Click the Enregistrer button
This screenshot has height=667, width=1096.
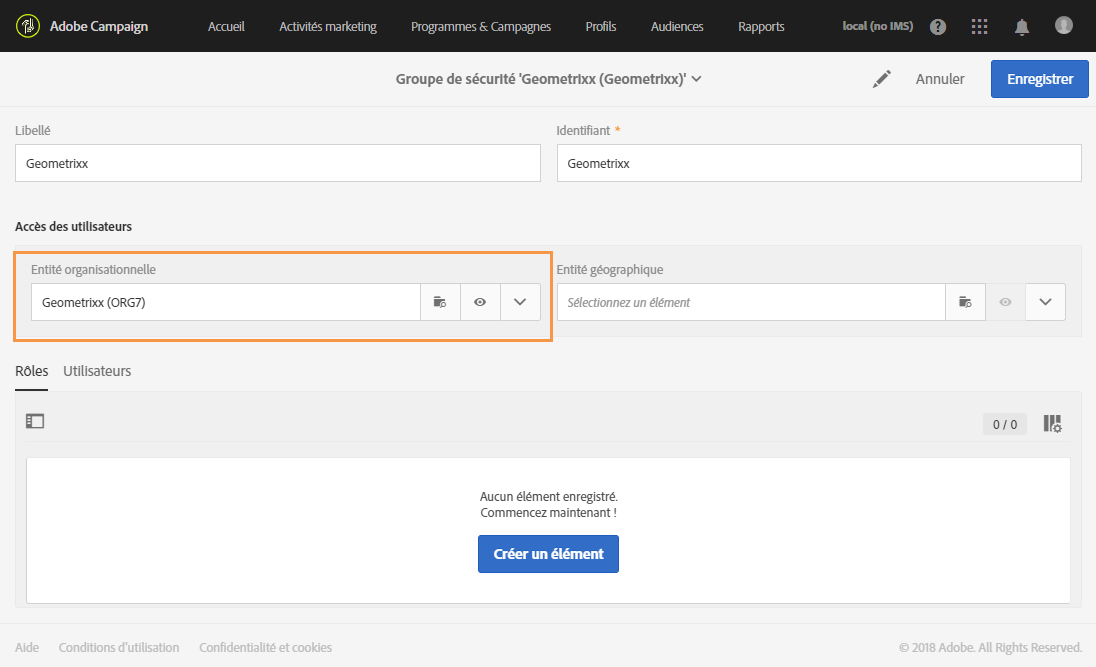click(x=1039, y=79)
